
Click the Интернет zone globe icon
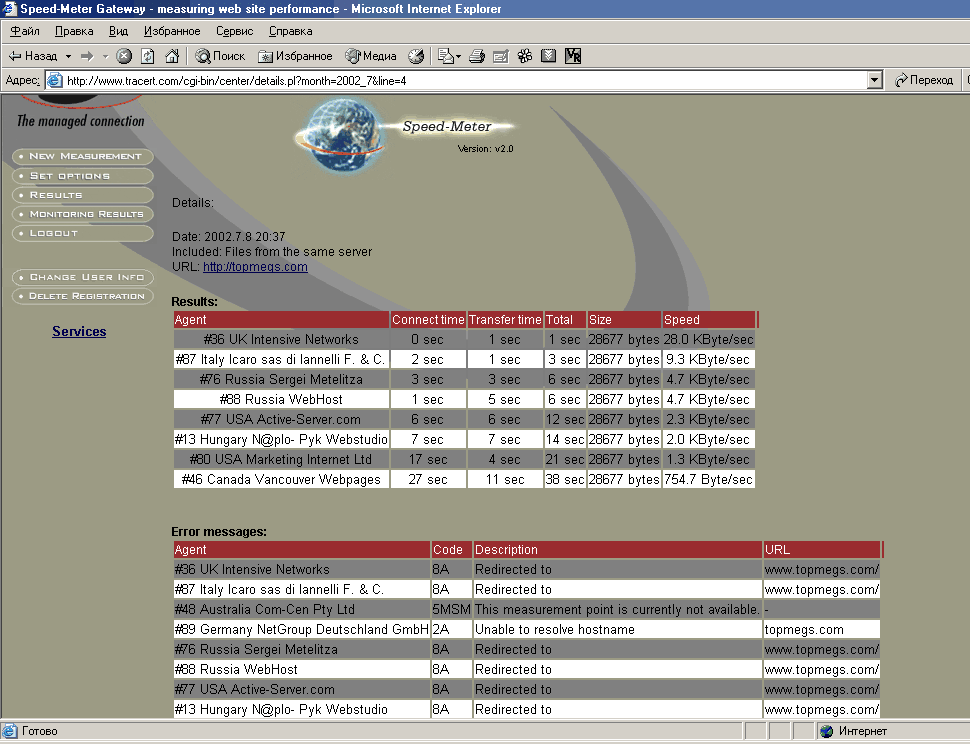click(826, 732)
